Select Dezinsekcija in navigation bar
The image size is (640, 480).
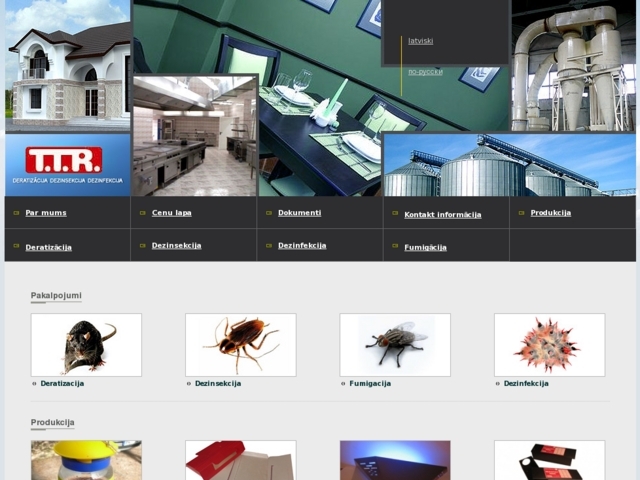pos(176,245)
